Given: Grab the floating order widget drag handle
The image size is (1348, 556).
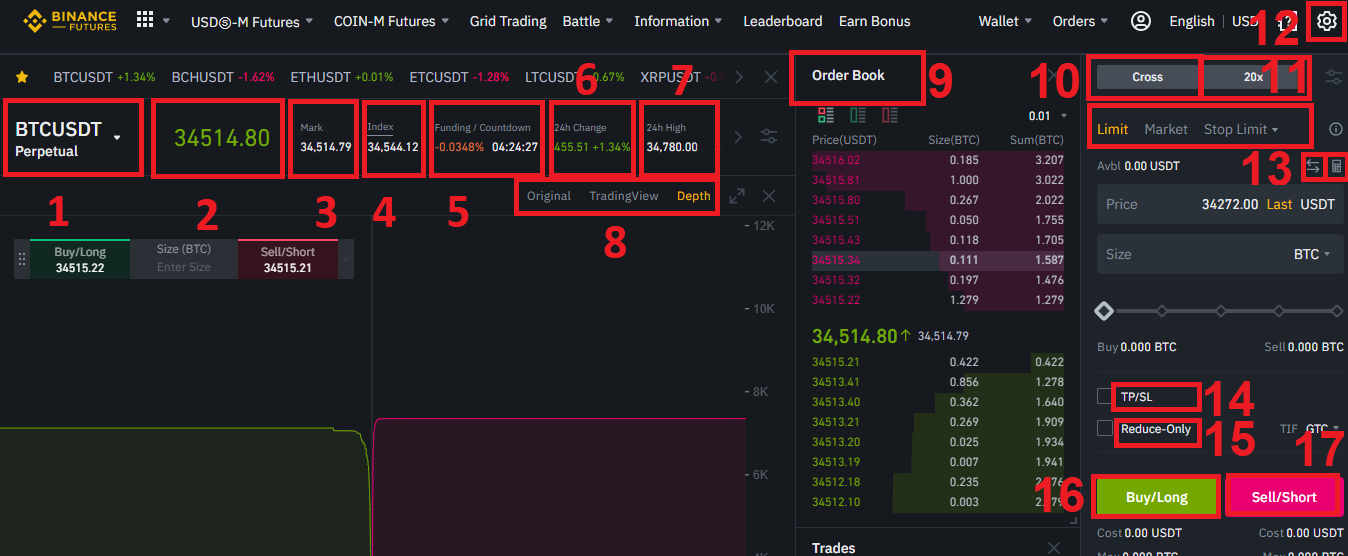Looking at the screenshot, I should point(22,259).
